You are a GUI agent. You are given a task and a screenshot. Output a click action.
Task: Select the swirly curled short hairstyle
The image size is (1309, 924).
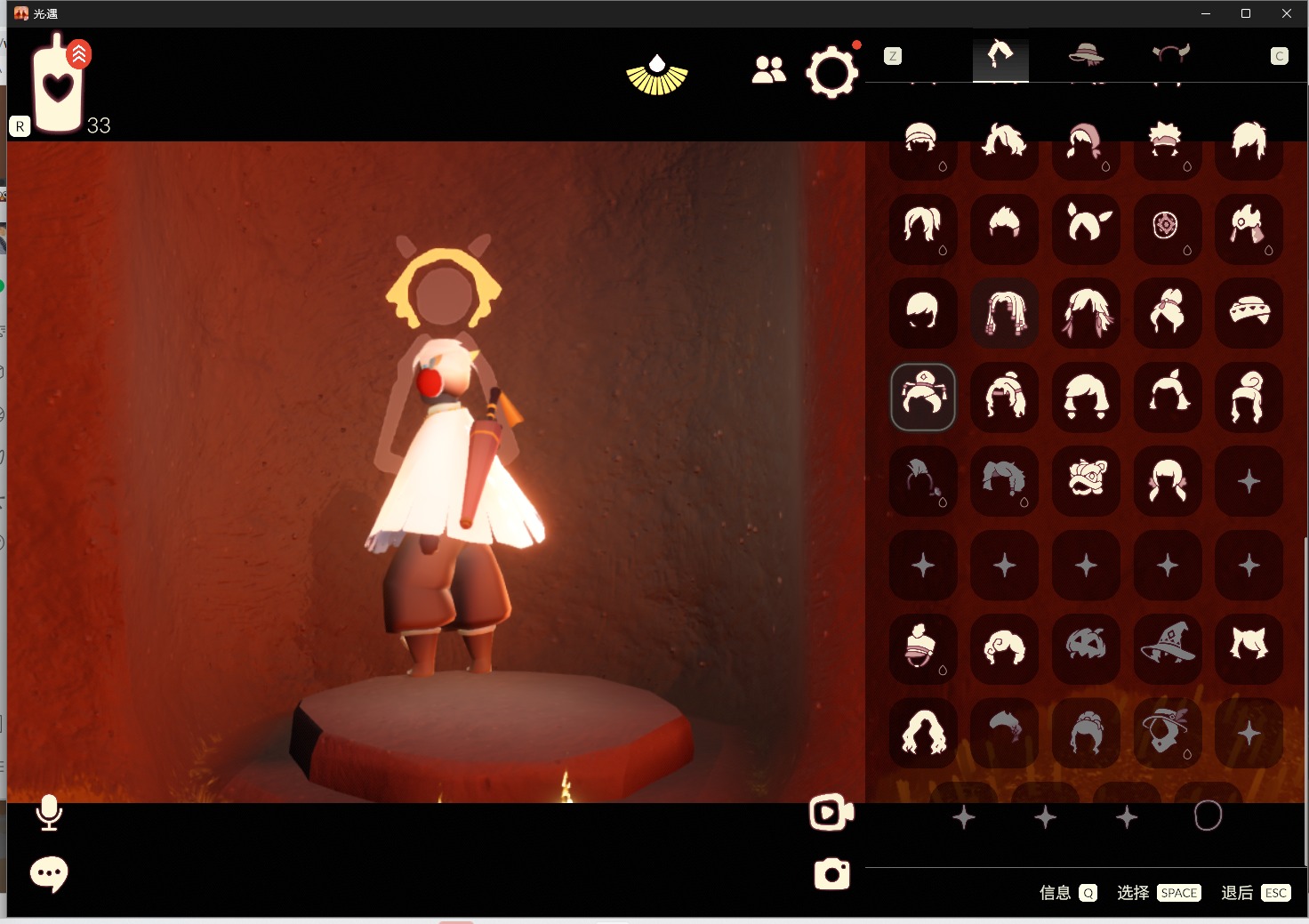click(1005, 649)
